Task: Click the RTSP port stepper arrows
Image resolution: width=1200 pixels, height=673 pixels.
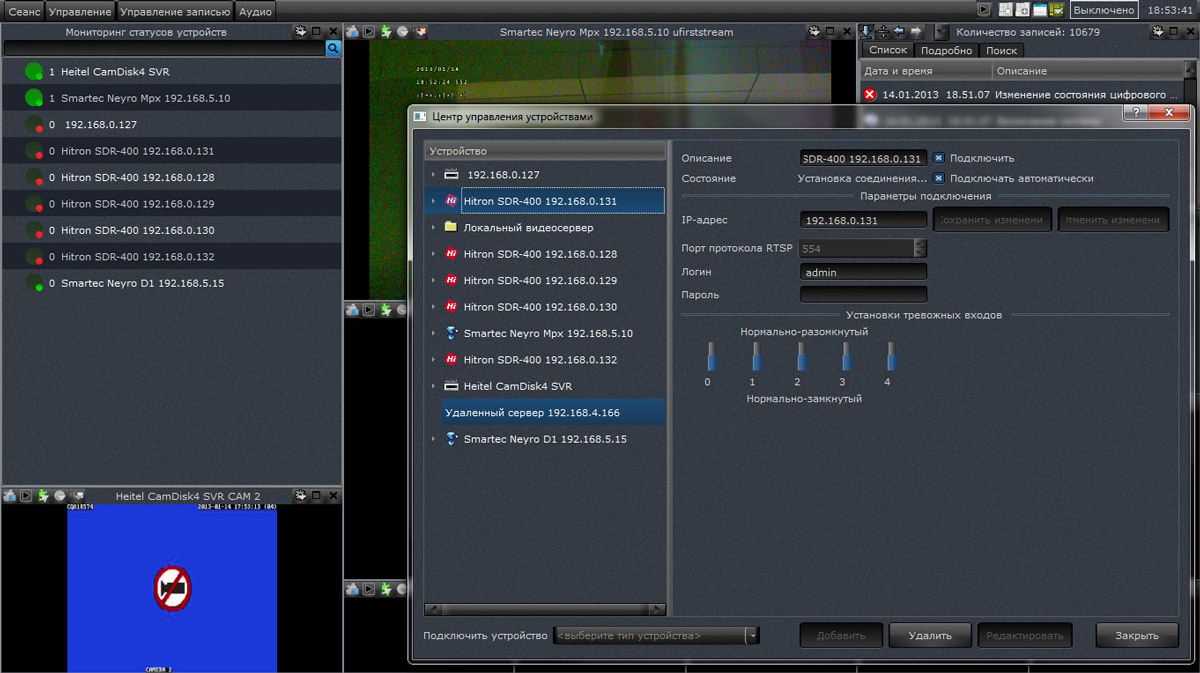Action: point(920,249)
